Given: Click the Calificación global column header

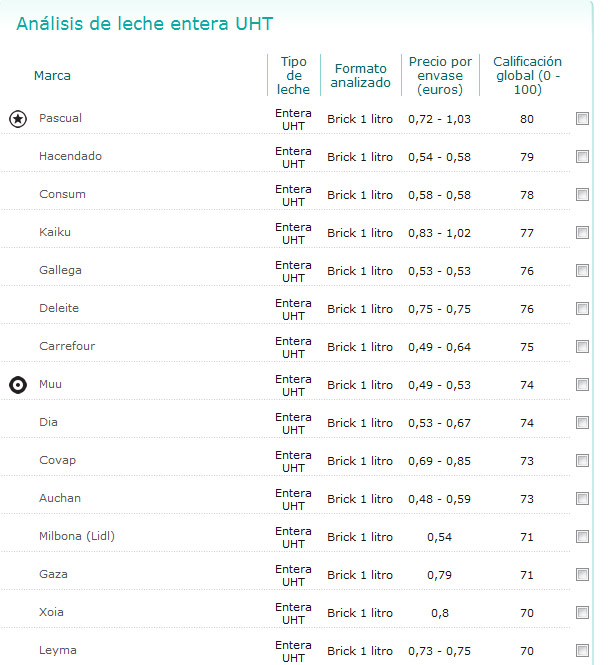Looking at the screenshot, I should tap(527, 76).
